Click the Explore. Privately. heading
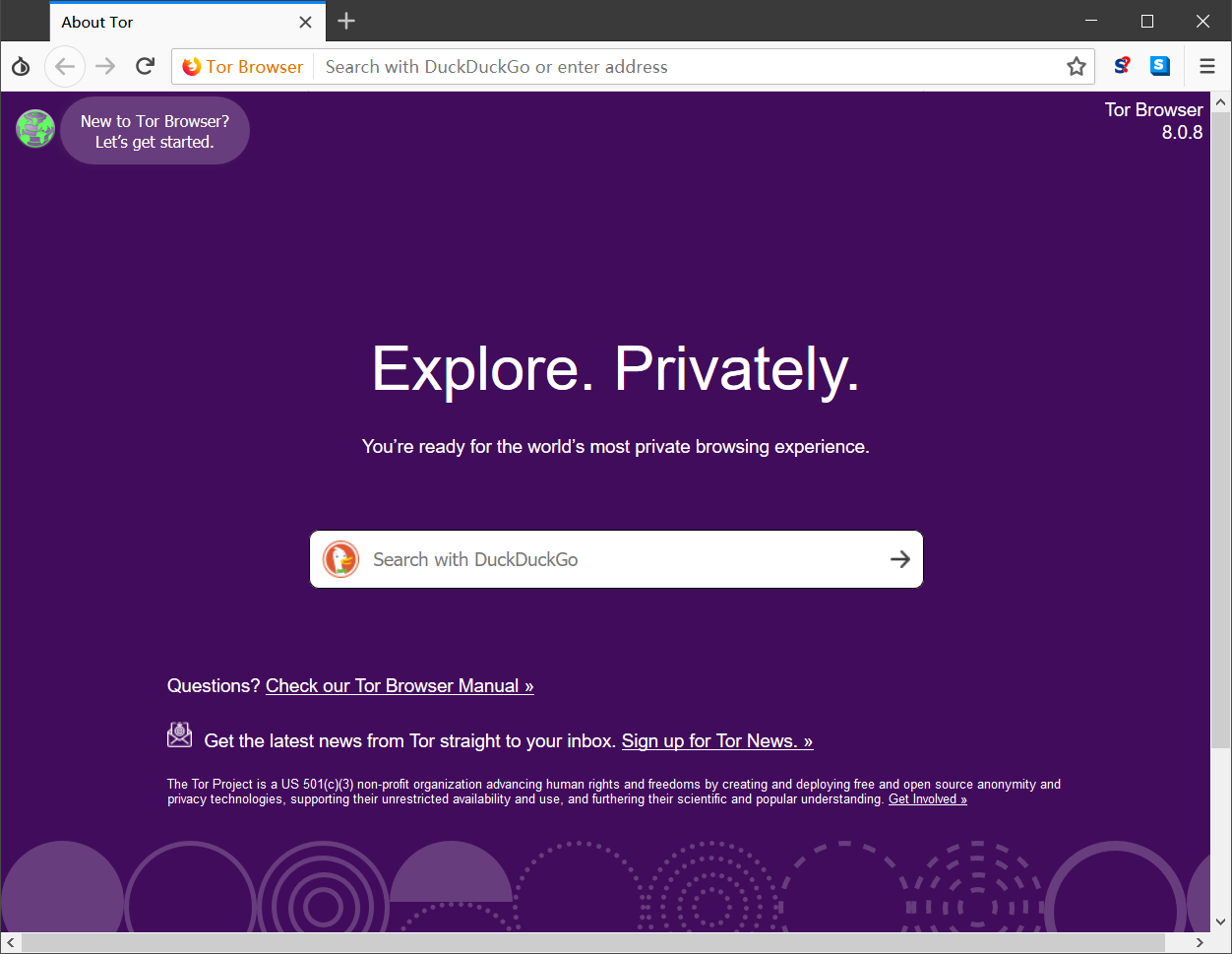1232x954 pixels. point(616,369)
